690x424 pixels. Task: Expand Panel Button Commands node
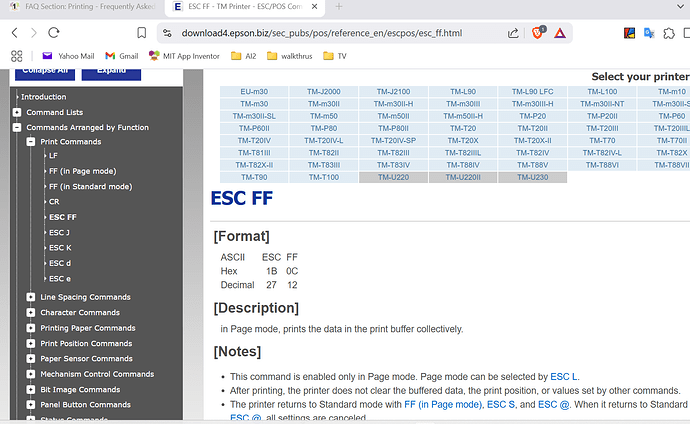(31, 405)
